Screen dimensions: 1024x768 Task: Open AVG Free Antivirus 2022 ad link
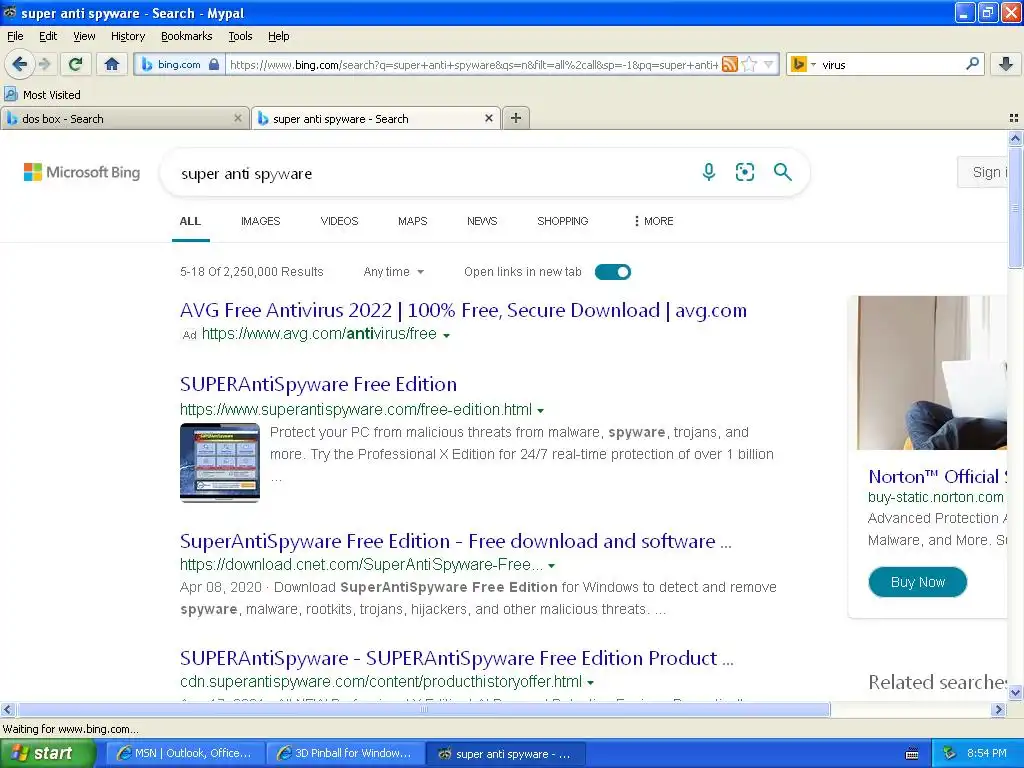pos(463,310)
